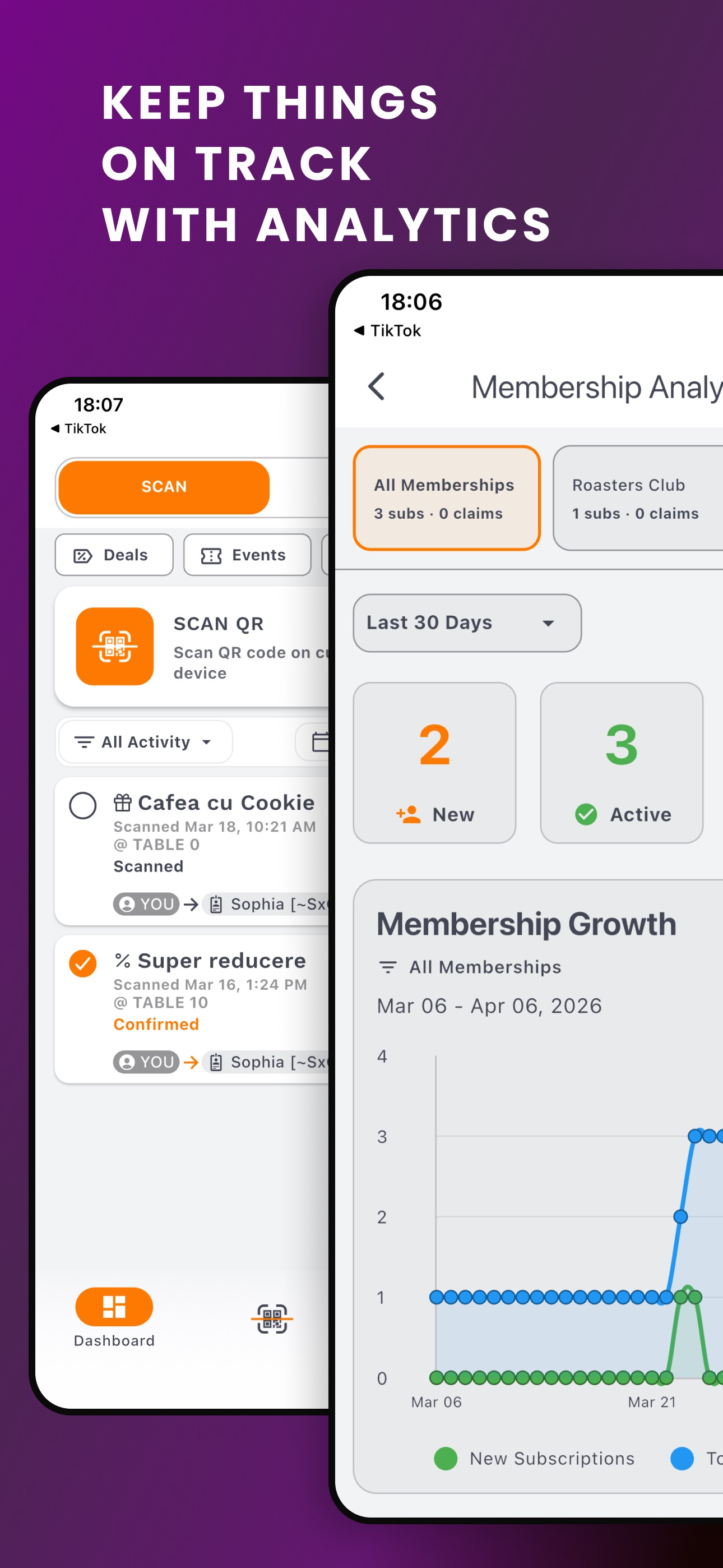Viewport: 723px width, 1568px height.
Task: Select the All Memberships card
Action: coord(447,498)
